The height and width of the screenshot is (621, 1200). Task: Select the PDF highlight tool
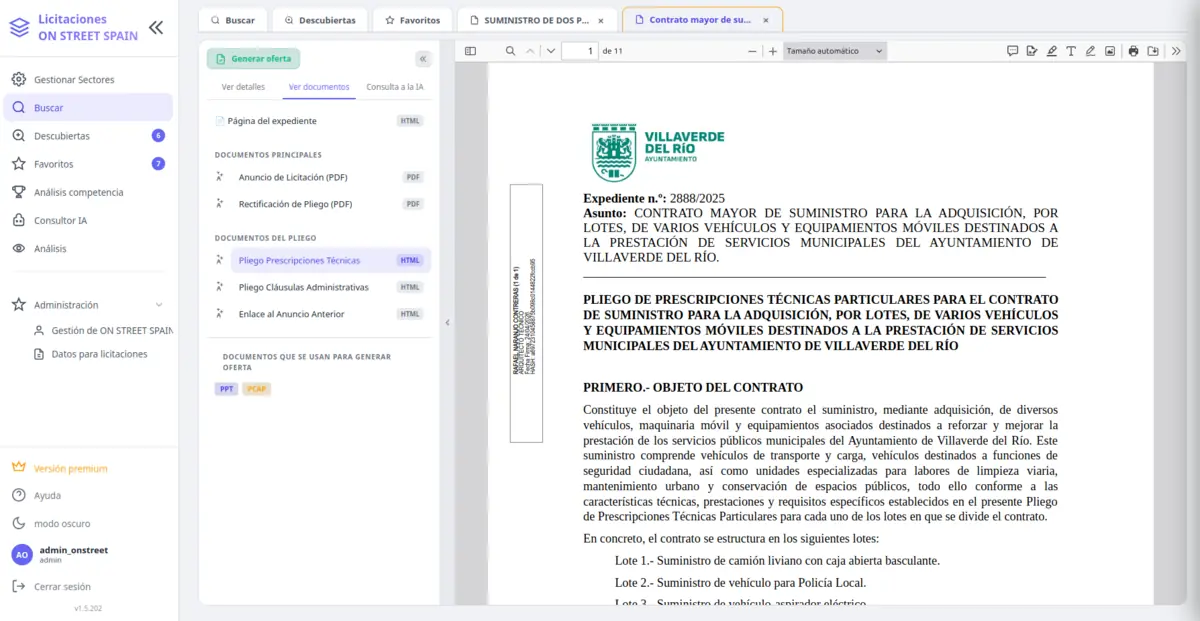1051,51
